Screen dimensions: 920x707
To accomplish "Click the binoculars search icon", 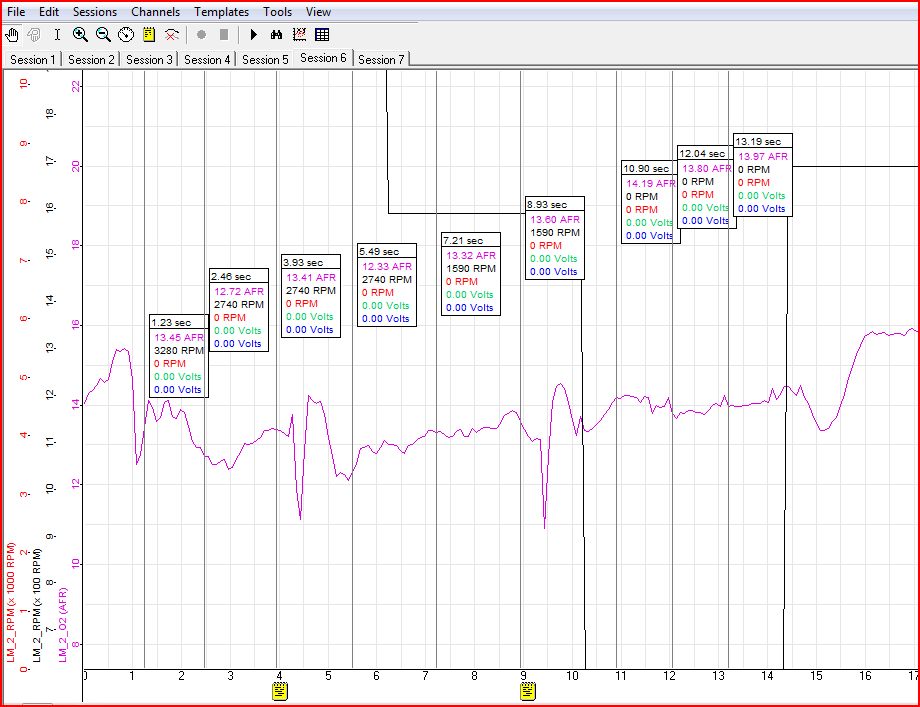I will click(276, 35).
